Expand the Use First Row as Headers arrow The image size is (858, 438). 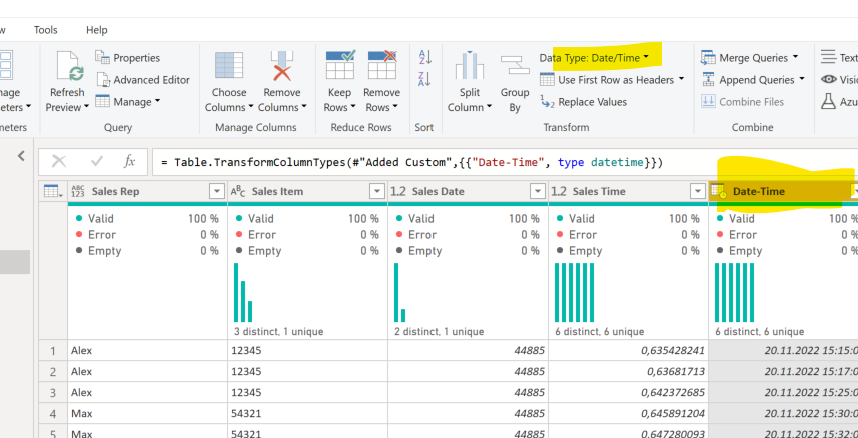[x=682, y=79]
